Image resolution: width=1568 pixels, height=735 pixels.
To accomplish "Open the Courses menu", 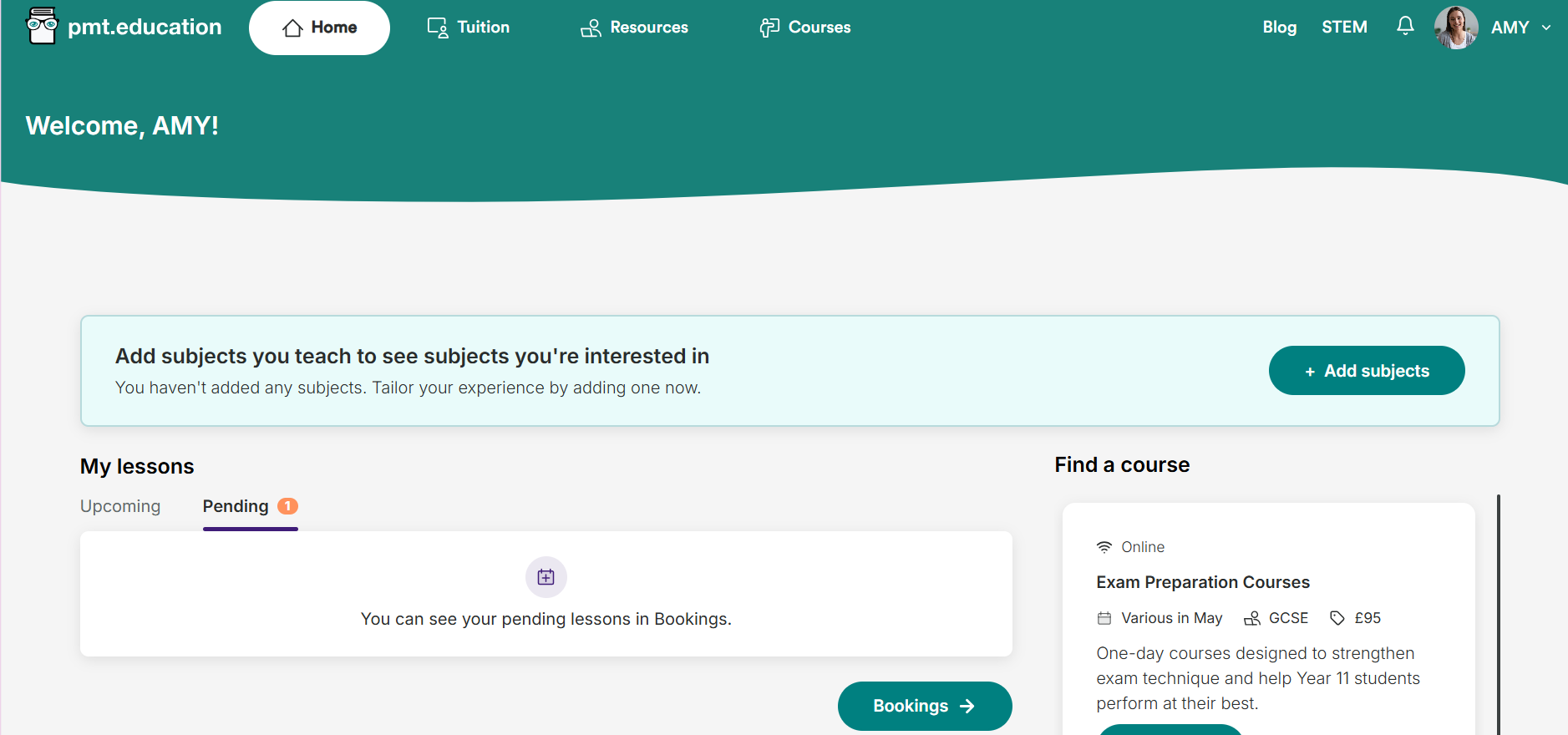I will click(805, 28).
